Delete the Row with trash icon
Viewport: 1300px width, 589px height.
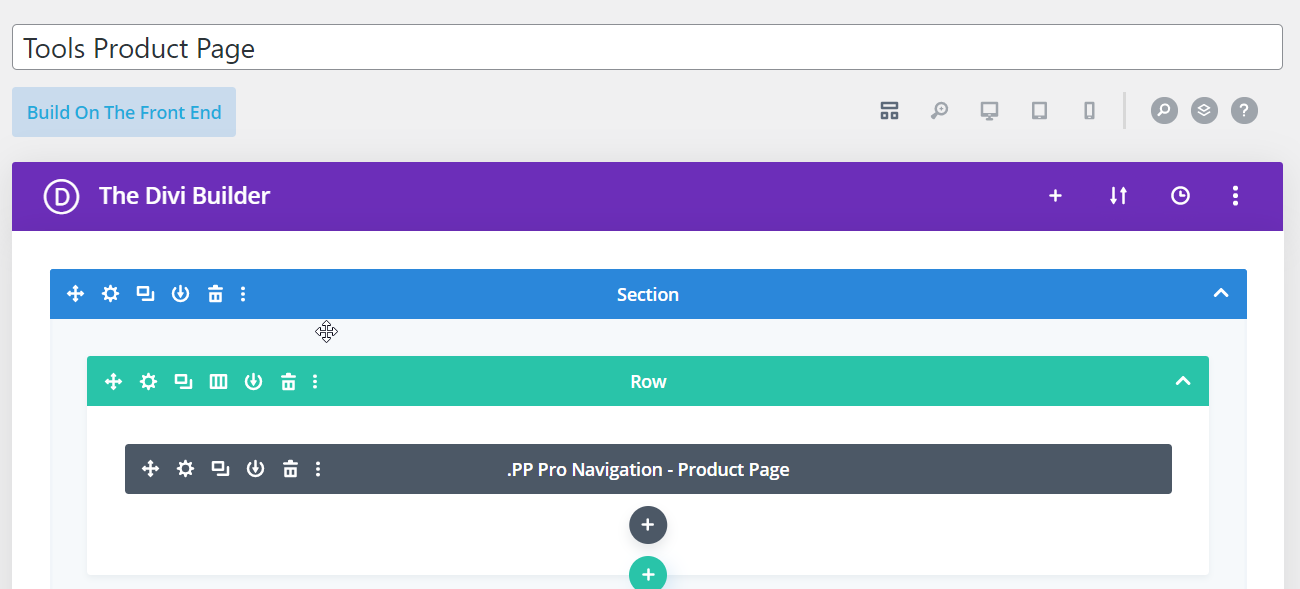[x=288, y=381]
